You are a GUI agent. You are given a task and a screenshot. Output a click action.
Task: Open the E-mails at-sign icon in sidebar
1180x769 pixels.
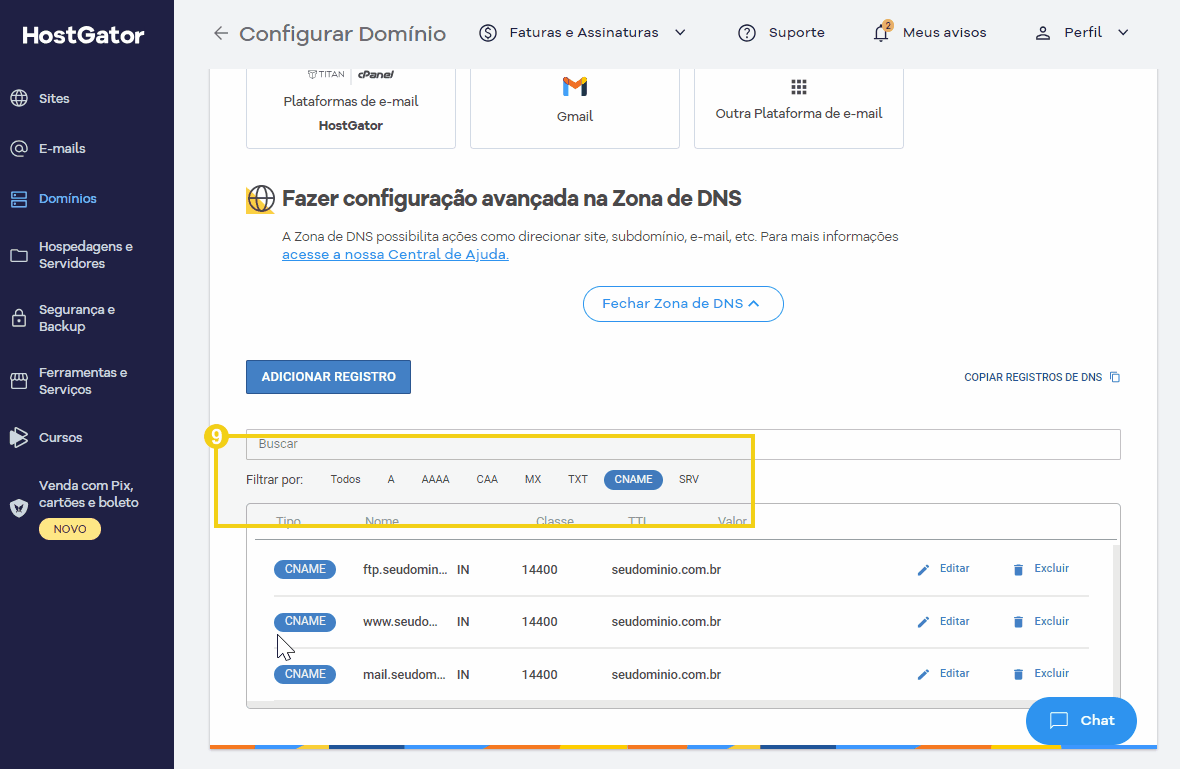click(x=19, y=149)
